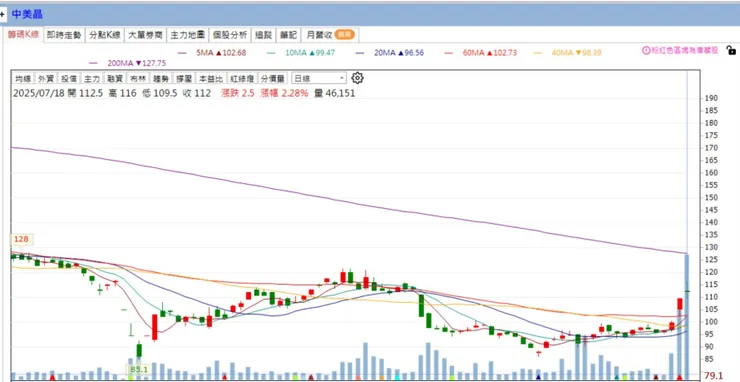The width and height of the screenshot is (740, 382).
Task: Select the 籌碼K線 tab
Action: pyautogui.click(x=24, y=34)
